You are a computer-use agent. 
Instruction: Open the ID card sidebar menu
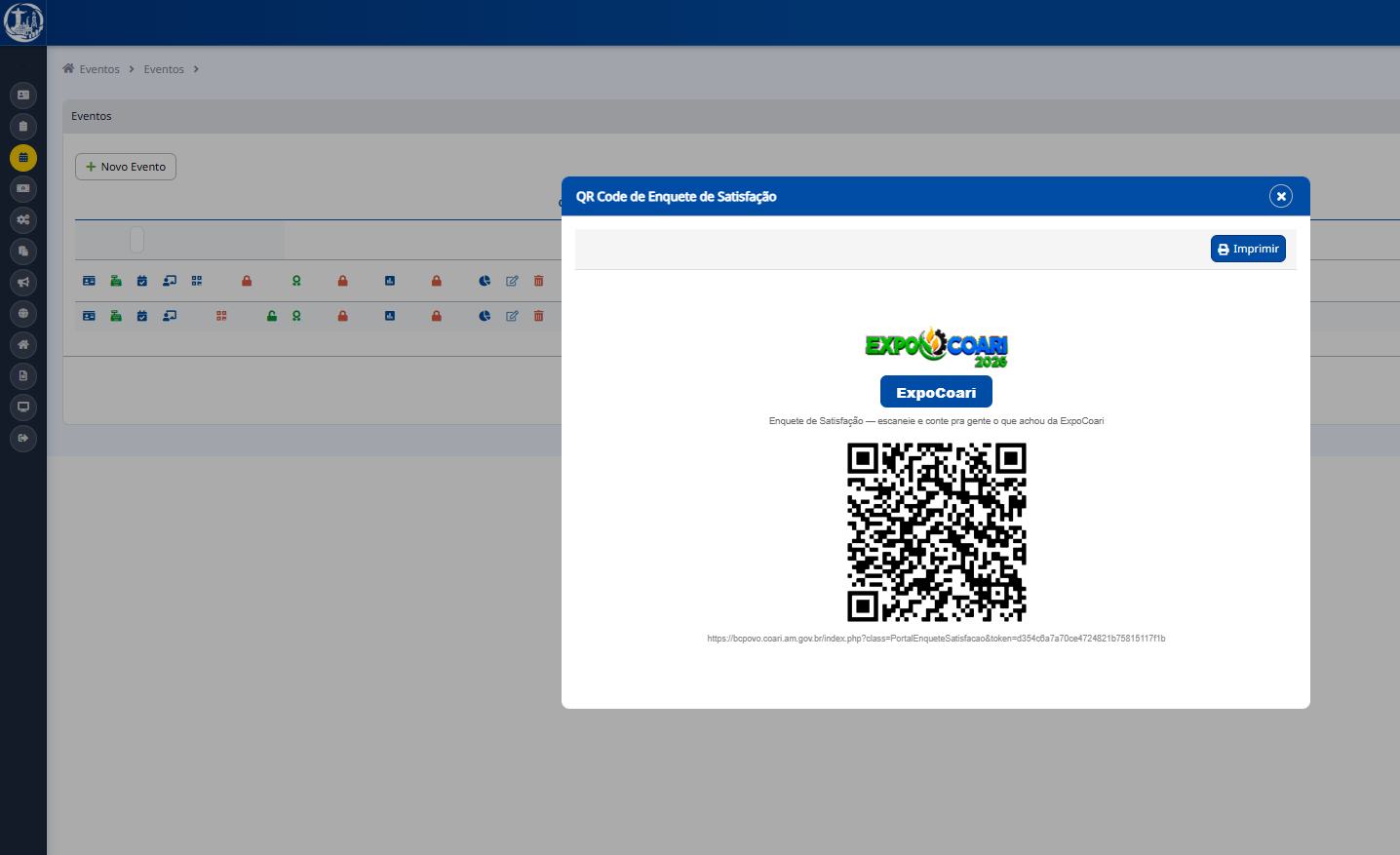pyautogui.click(x=23, y=95)
